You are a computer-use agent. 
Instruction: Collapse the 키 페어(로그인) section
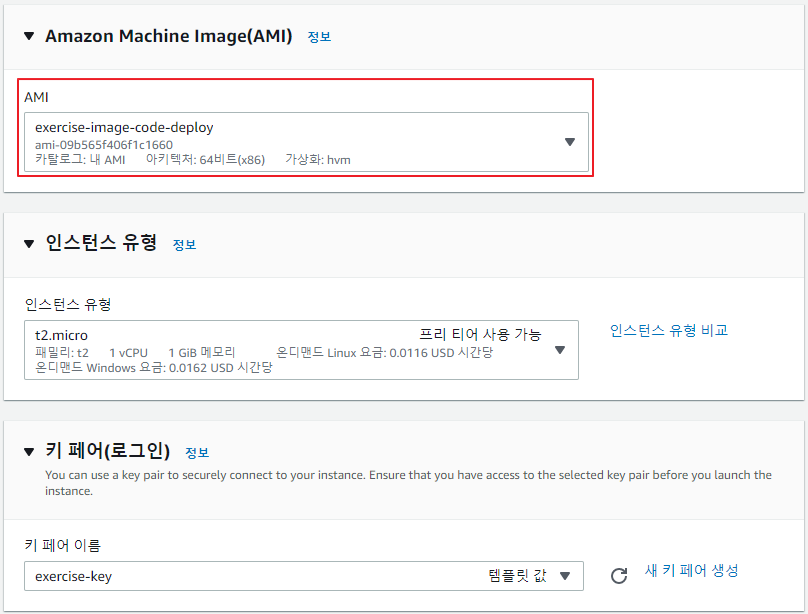click(x=29, y=452)
